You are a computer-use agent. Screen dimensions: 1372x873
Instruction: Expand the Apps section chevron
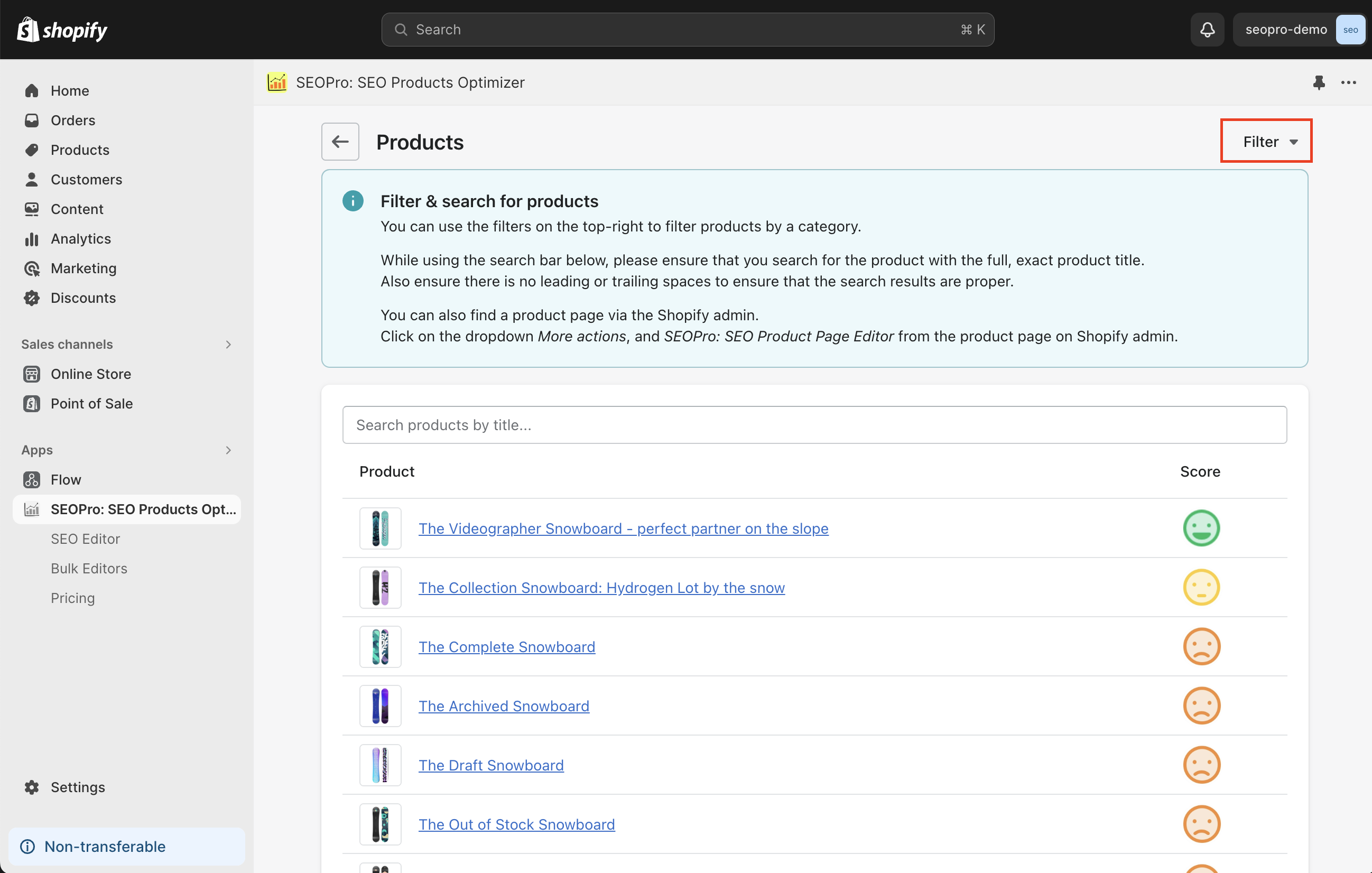pos(228,450)
